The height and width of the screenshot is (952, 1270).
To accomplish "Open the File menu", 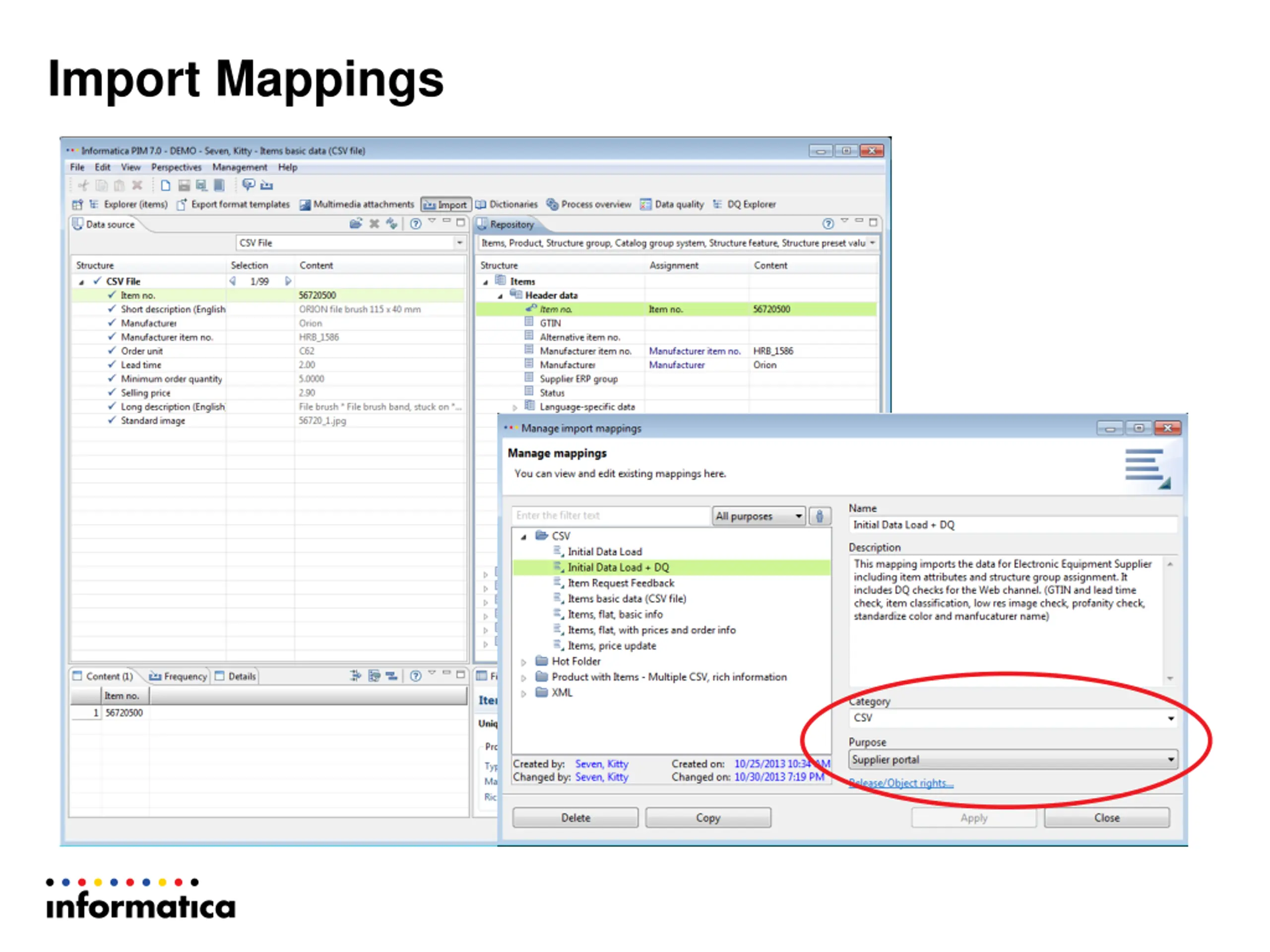I will [x=77, y=167].
